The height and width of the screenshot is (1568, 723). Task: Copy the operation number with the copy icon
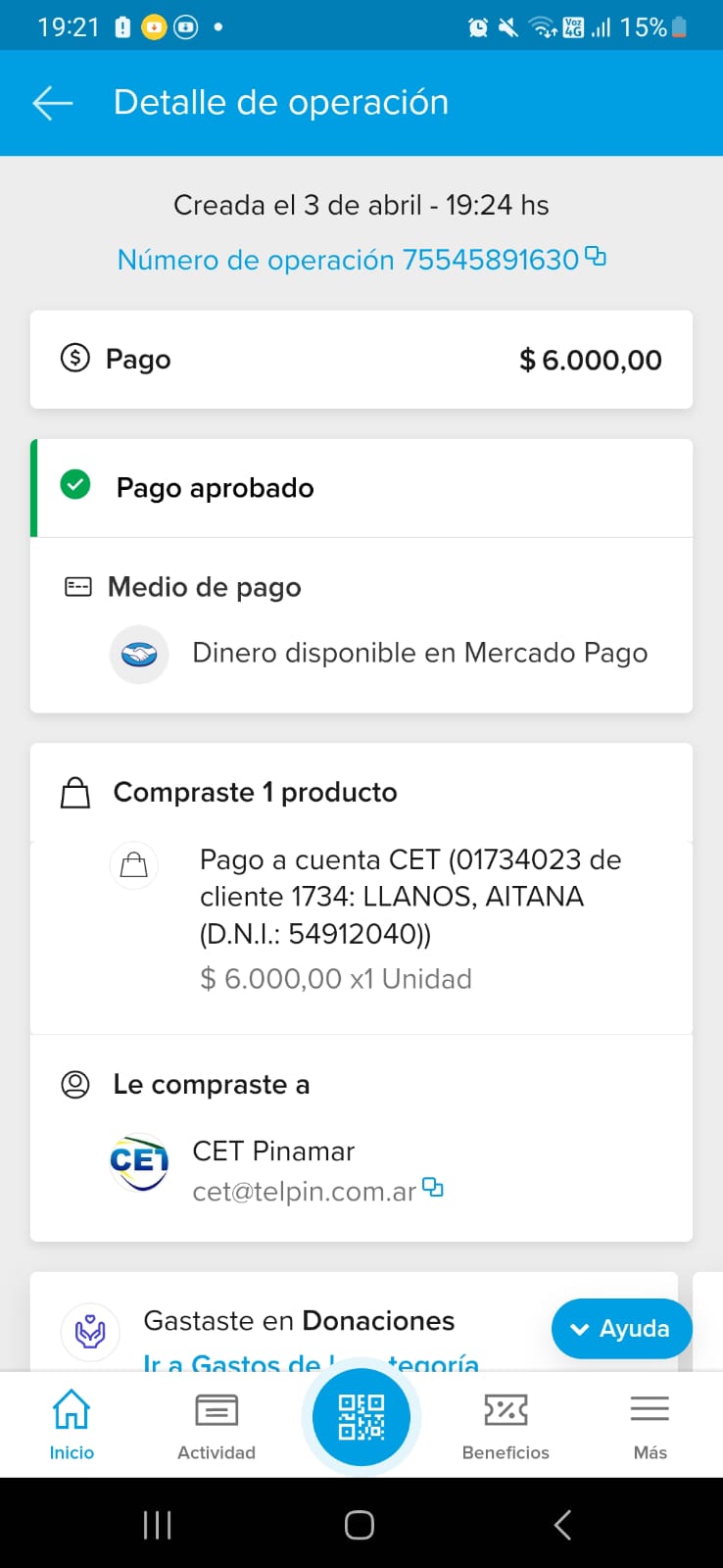(x=595, y=257)
